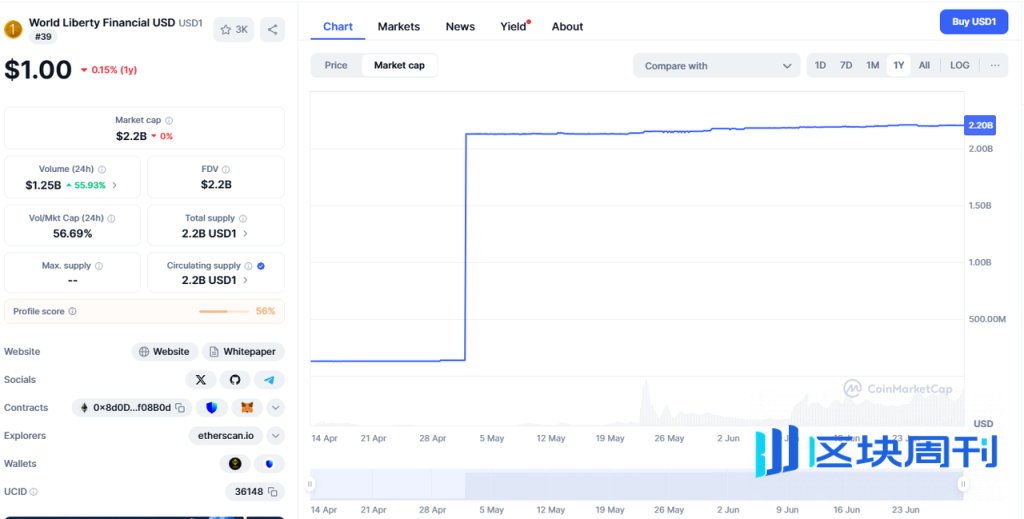Open the Whitepaper link
This screenshot has height=519, width=1024.
click(x=243, y=351)
